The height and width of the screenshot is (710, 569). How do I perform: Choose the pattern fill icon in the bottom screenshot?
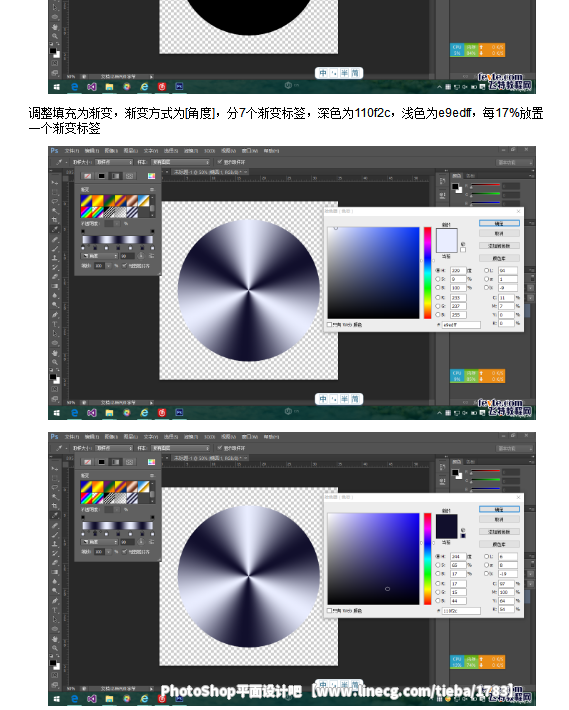129,462
